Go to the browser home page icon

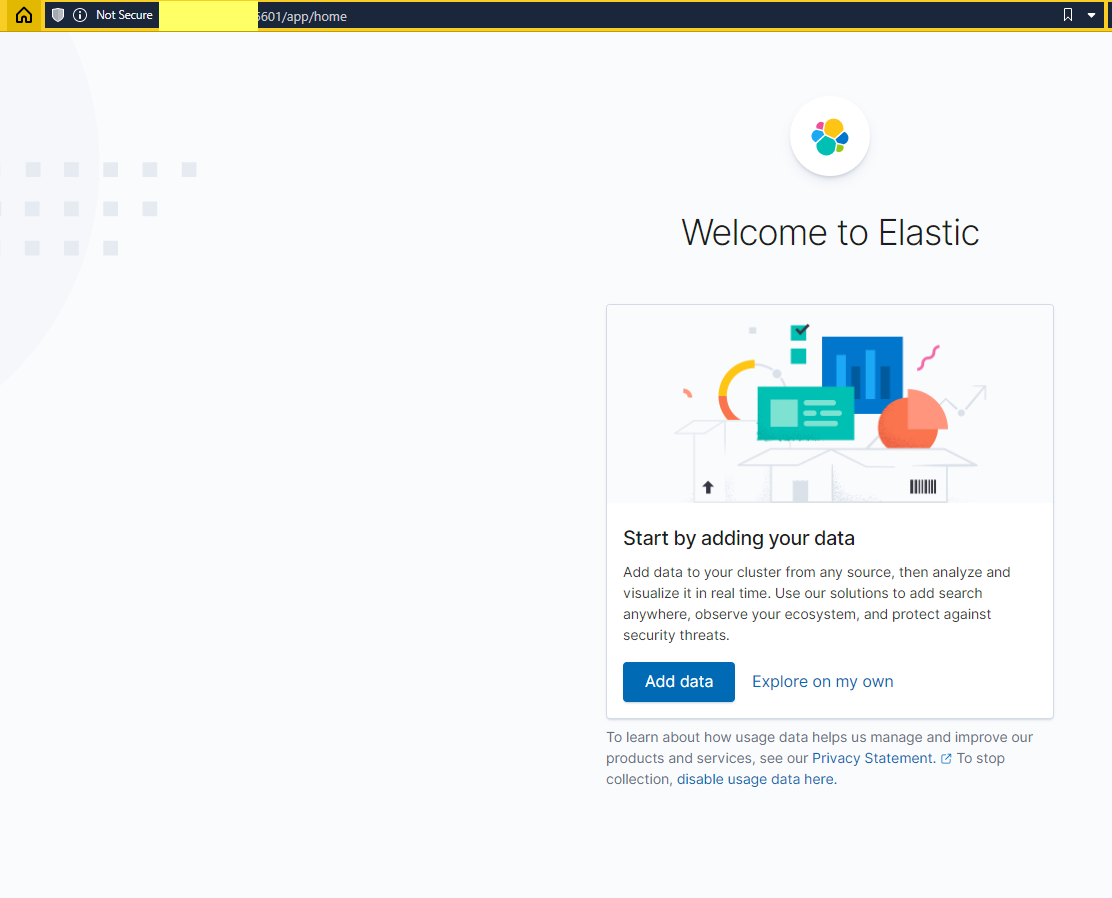pyautogui.click(x=24, y=15)
